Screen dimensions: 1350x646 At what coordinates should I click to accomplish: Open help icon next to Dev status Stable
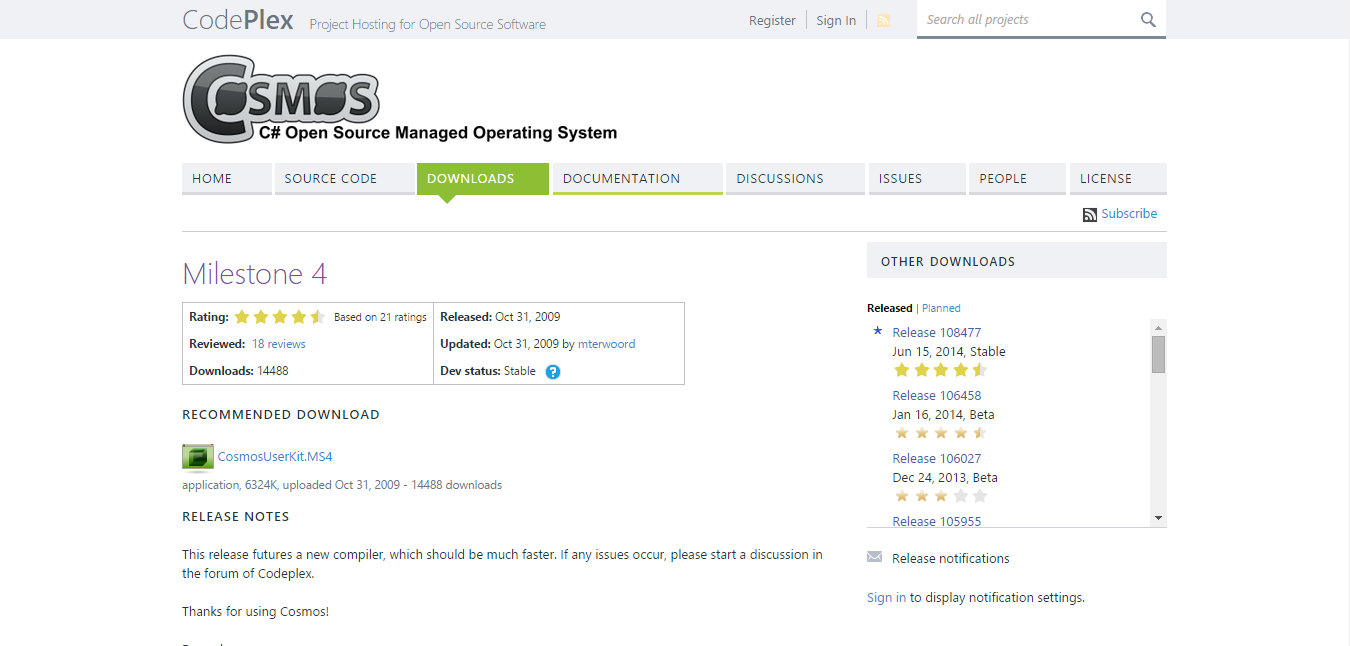553,371
